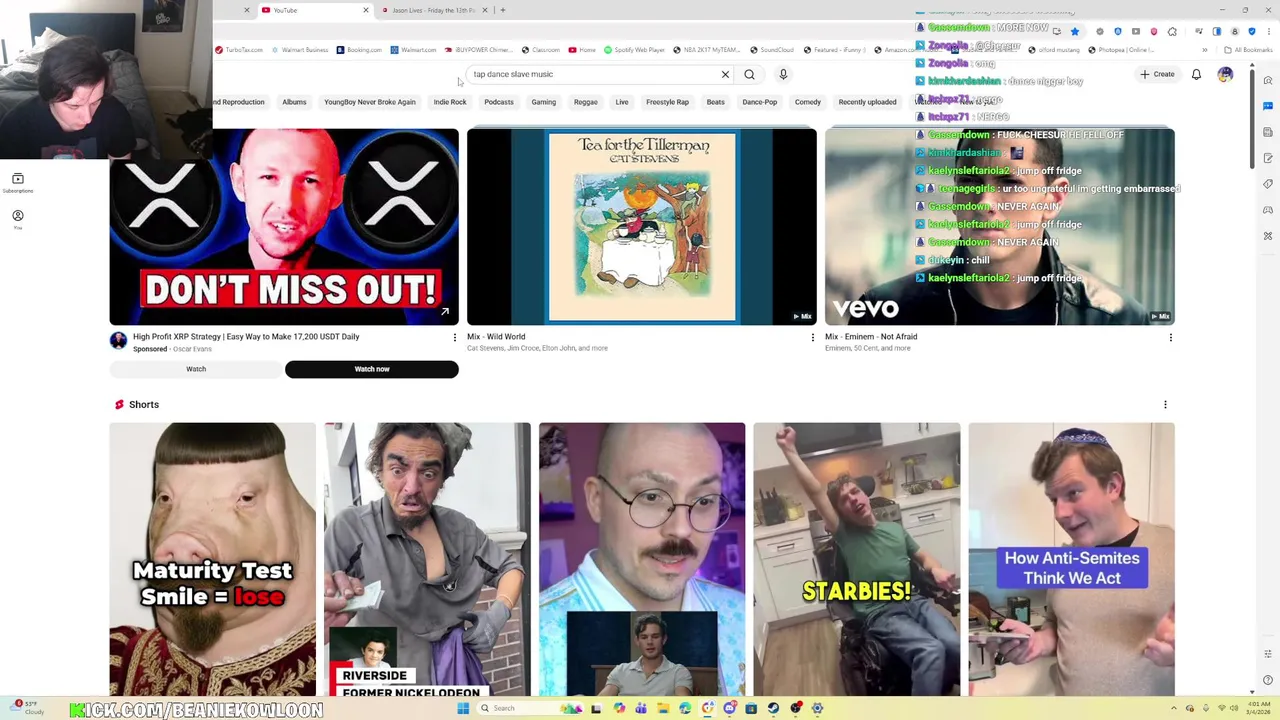1280x720 pixels.
Task: Select the Comedy chip
Action: pos(808,102)
